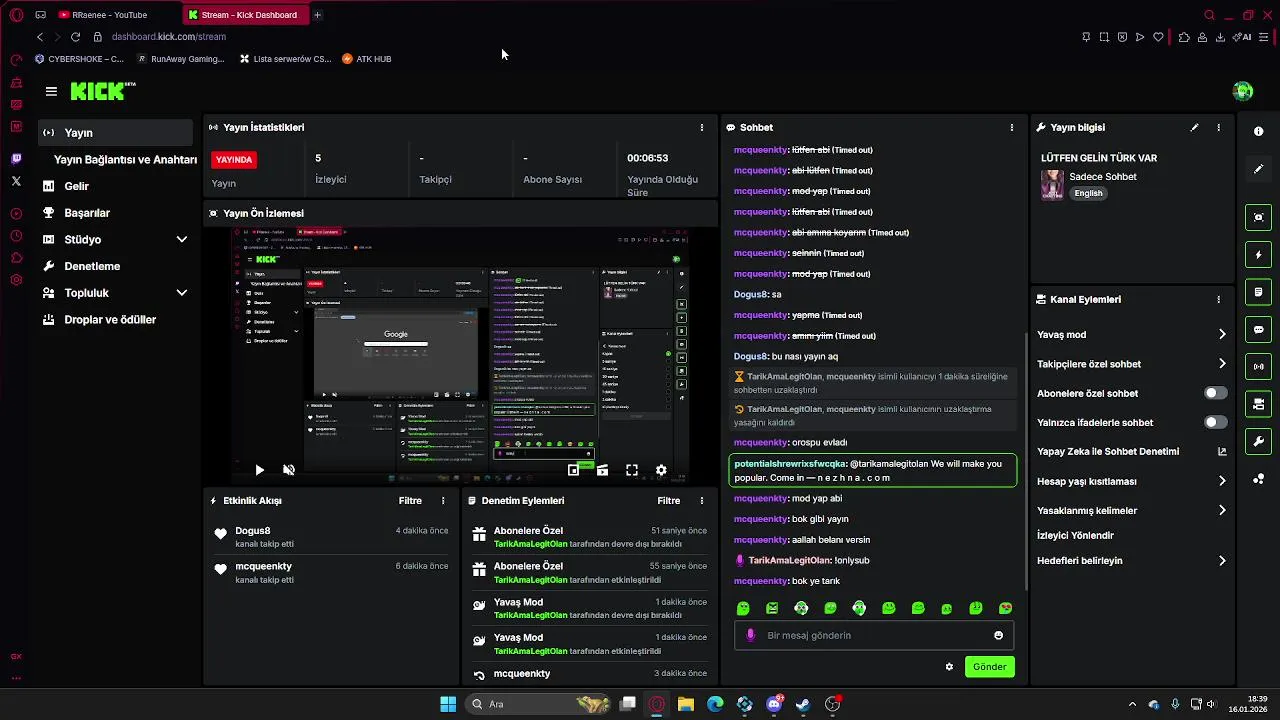
Task: Open Yavaş mod settings
Action: pyautogui.click(x=1131, y=334)
